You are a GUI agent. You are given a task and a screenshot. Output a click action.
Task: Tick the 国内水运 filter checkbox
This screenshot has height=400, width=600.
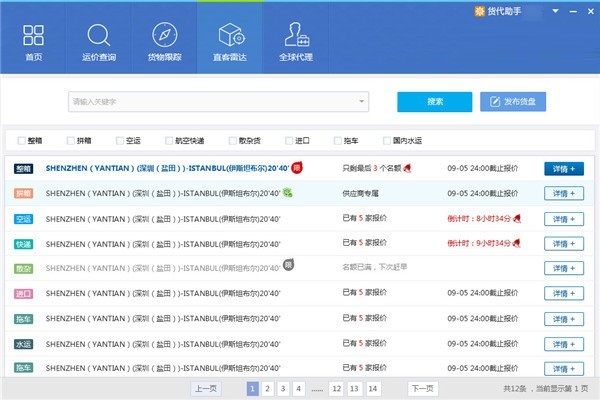tap(387, 141)
